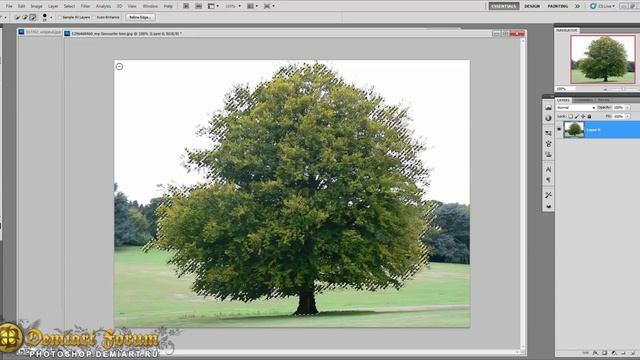Open the Histogram panel icon in dock
Image resolution: width=640 pixels, height=360 pixels.
coord(548,108)
